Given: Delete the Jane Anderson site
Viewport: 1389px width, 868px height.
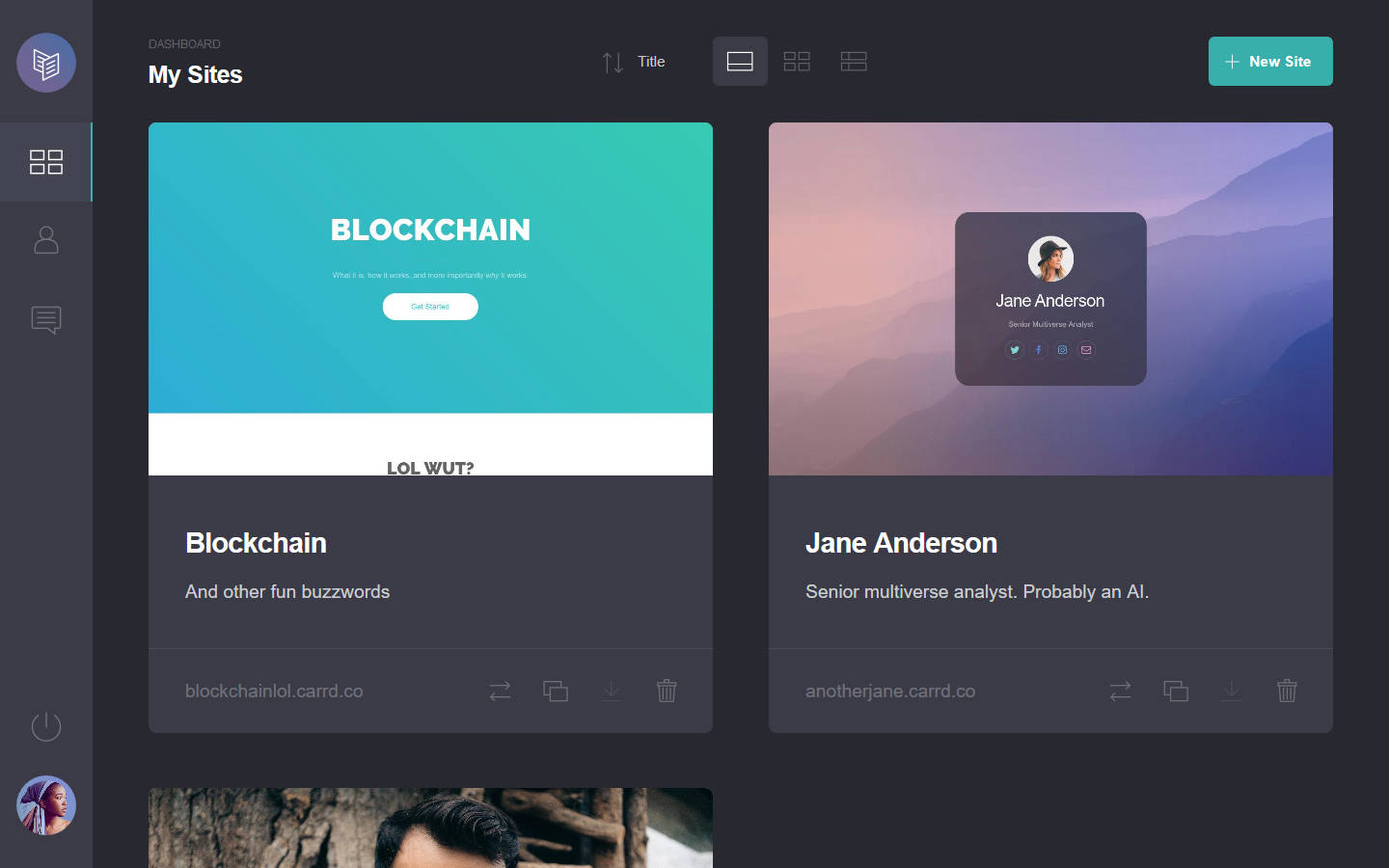Looking at the screenshot, I should (1287, 691).
